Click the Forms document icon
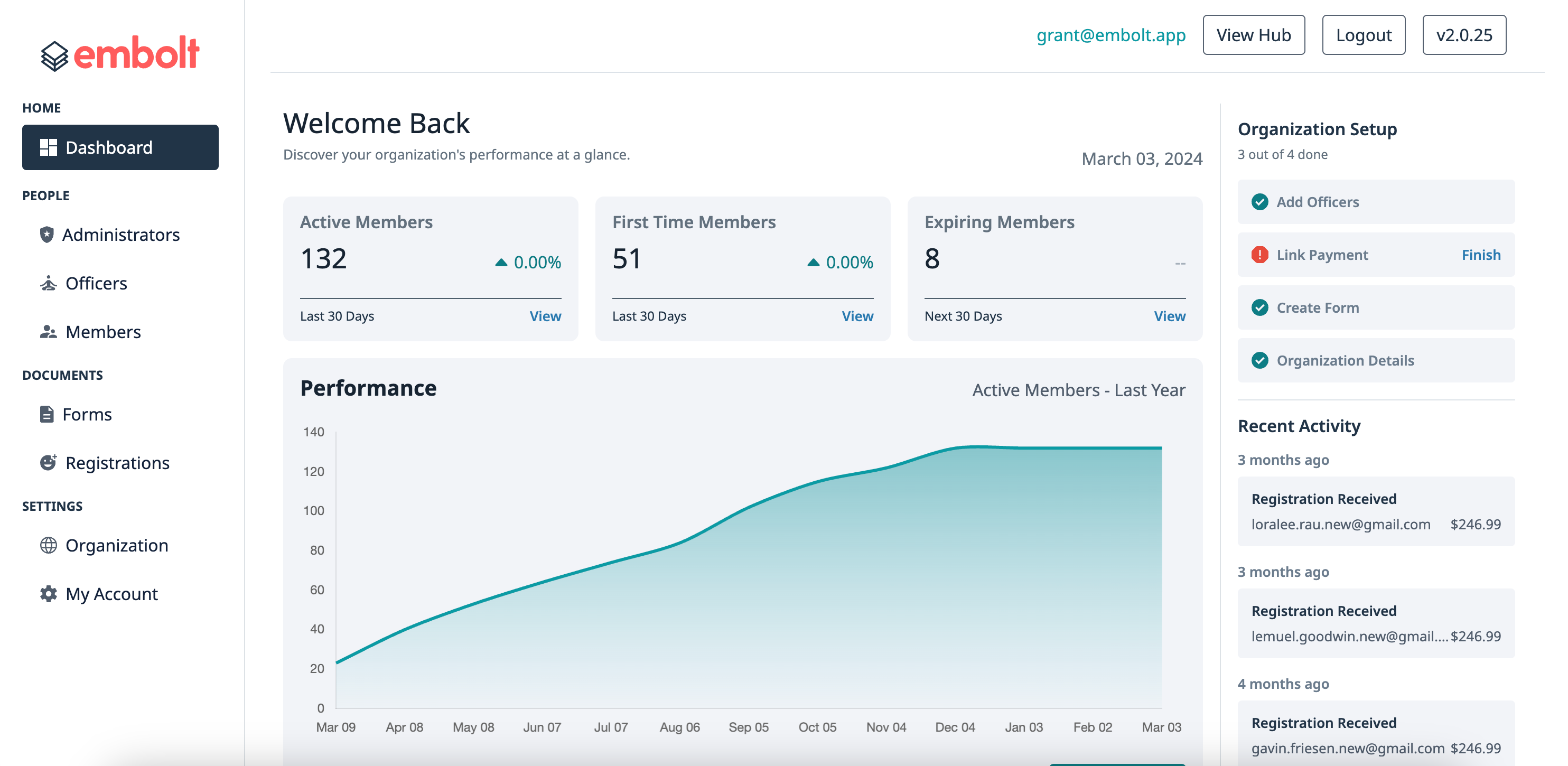This screenshot has width=1568, height=766. coord(47,414)
